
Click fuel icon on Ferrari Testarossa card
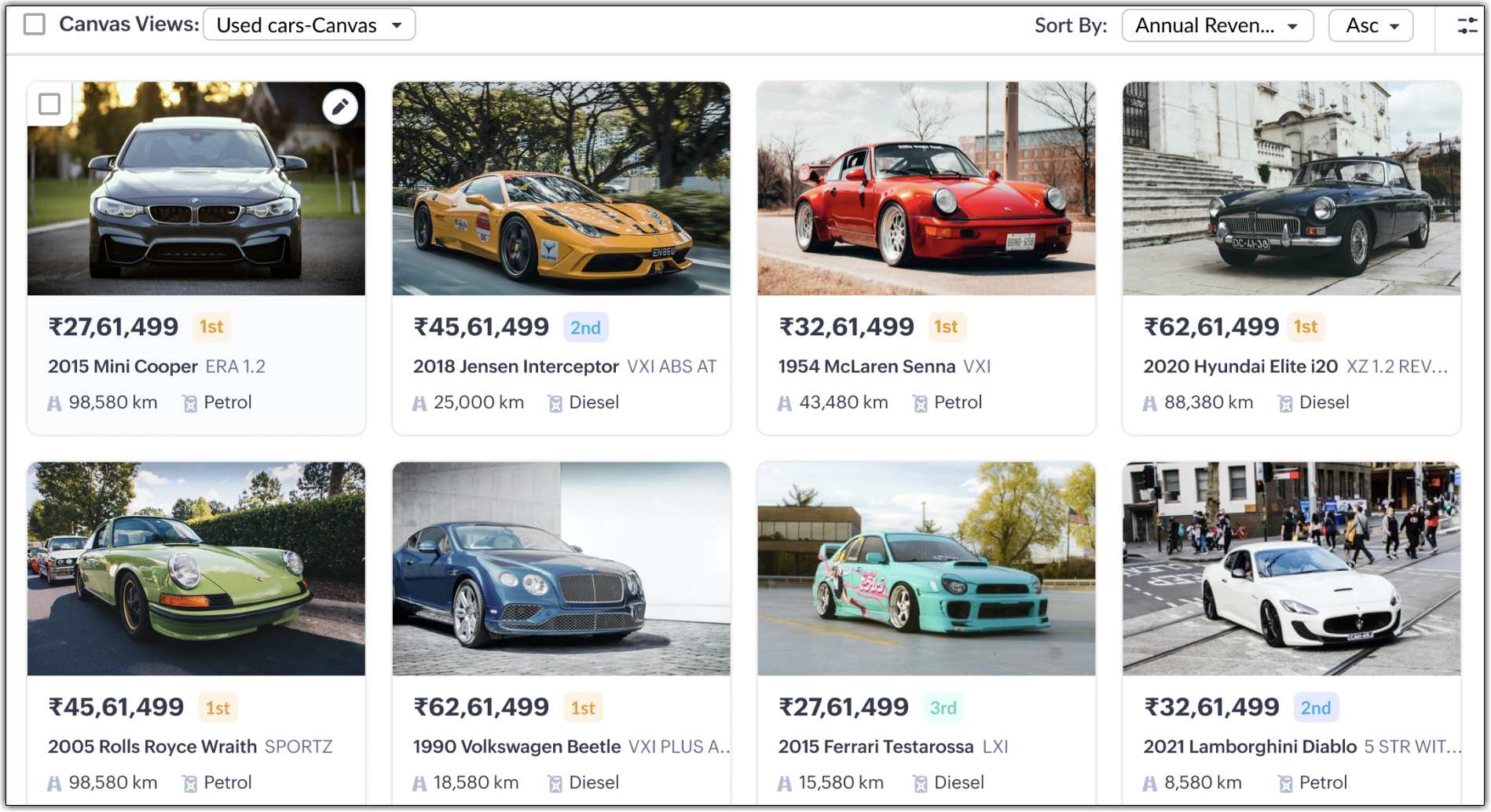pyautogui.click(x=920, y=784)
